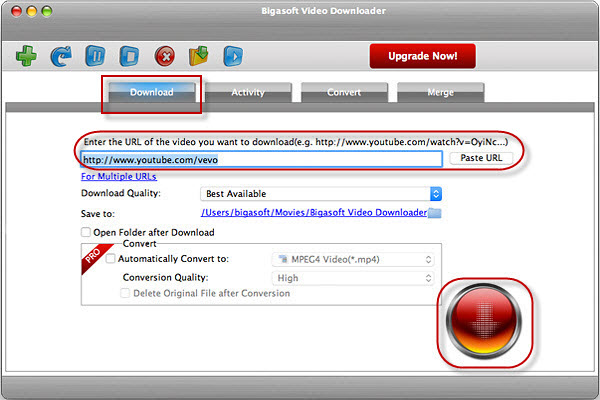Click the video URL input field
The height and width of the screenshot is (400, 600).
261,159
